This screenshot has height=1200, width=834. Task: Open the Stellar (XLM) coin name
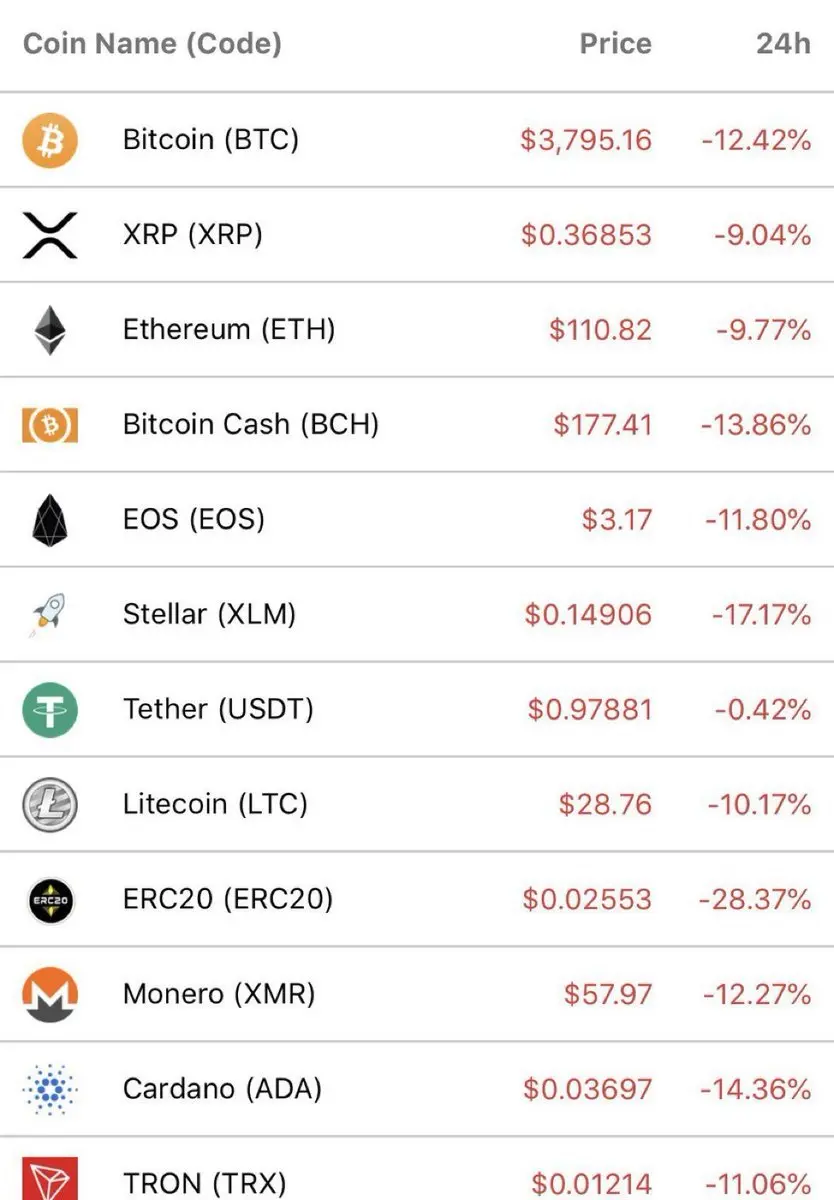(x=209, y=614)
